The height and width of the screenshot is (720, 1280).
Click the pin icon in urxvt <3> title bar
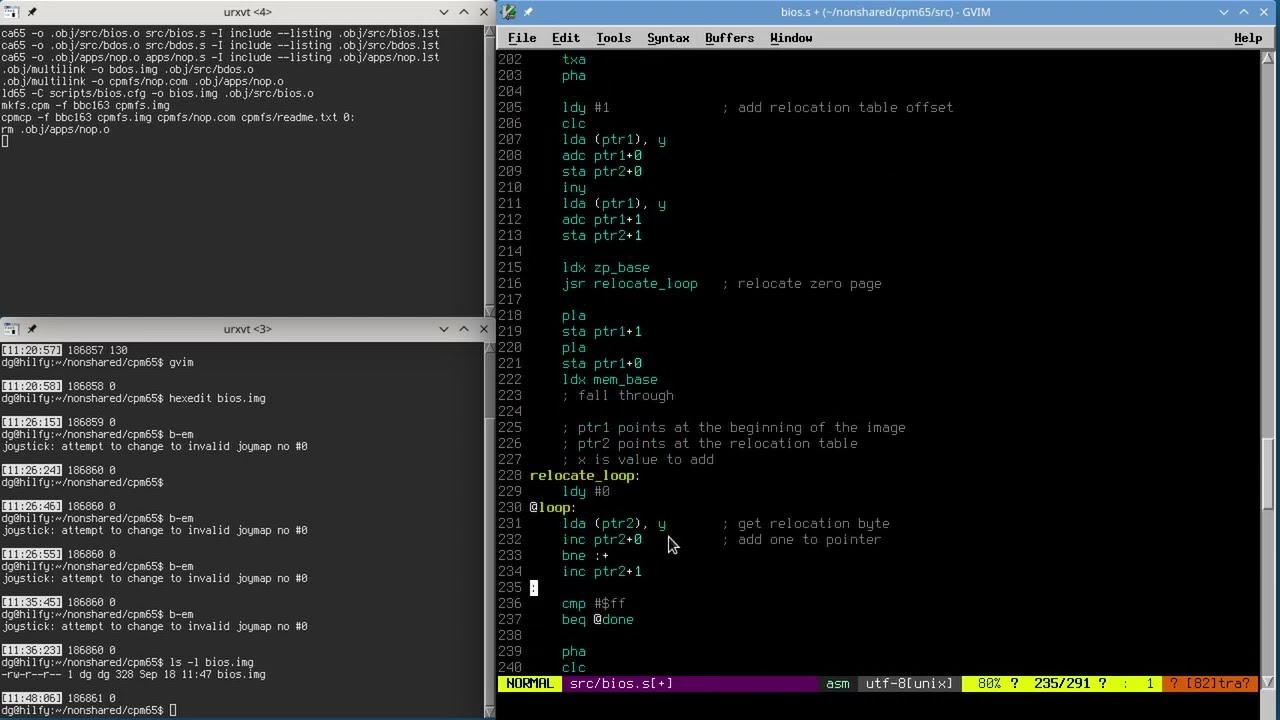coord(32,329)
